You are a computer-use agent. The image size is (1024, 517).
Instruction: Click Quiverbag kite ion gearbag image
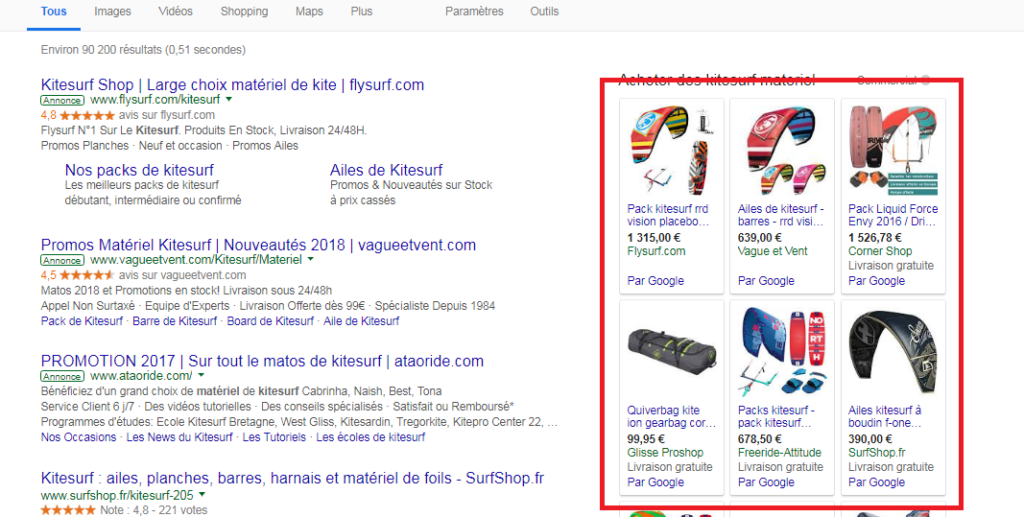click(671, 352)
